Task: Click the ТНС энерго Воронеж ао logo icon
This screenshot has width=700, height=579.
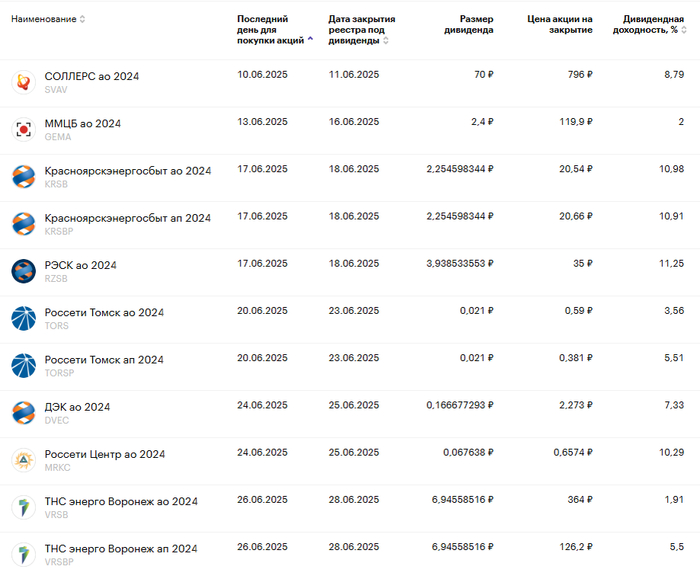Action: 23,507
